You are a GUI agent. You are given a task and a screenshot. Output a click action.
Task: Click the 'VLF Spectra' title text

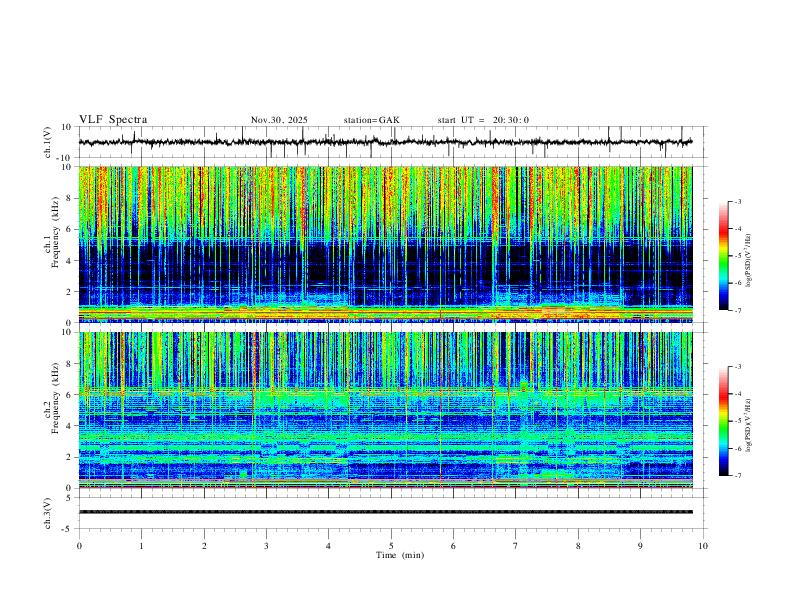[113, 120]
